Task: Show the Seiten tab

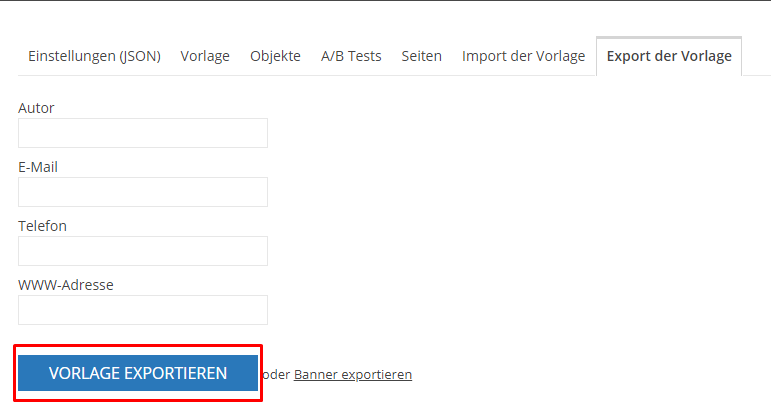Action: point(421,56)
